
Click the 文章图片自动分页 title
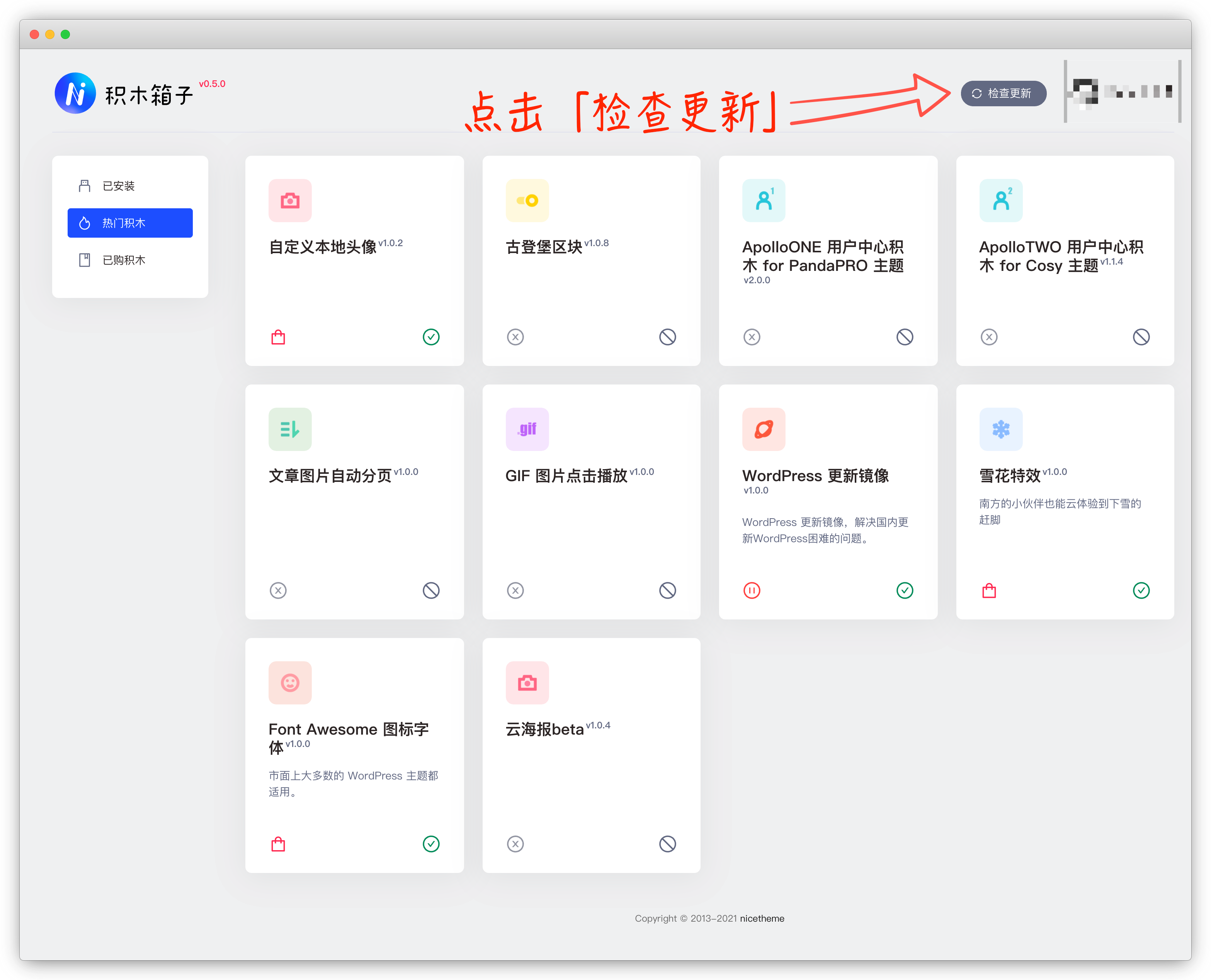pyautogui.click(x=330, y=476)
